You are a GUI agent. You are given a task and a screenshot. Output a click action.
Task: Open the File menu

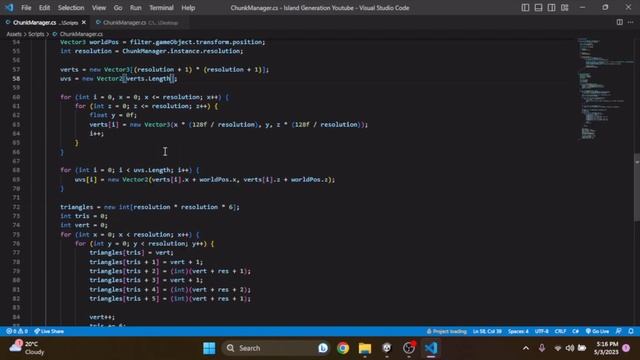(x=26, y=8)
